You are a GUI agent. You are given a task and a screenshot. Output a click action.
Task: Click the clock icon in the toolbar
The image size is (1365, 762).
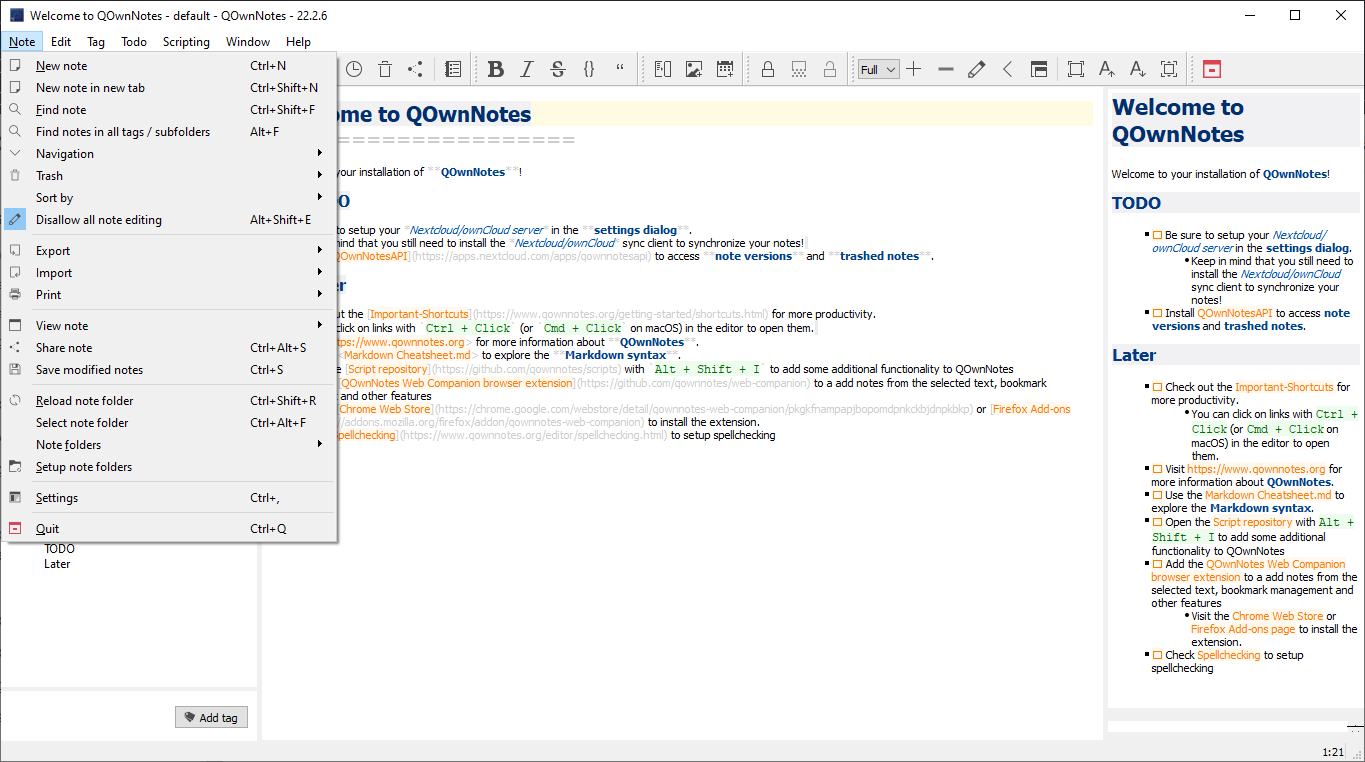[x=354, y=69]
